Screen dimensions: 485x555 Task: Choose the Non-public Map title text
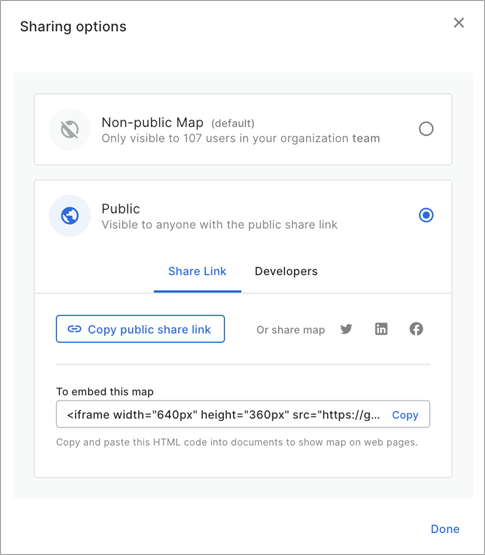point(153,122)
